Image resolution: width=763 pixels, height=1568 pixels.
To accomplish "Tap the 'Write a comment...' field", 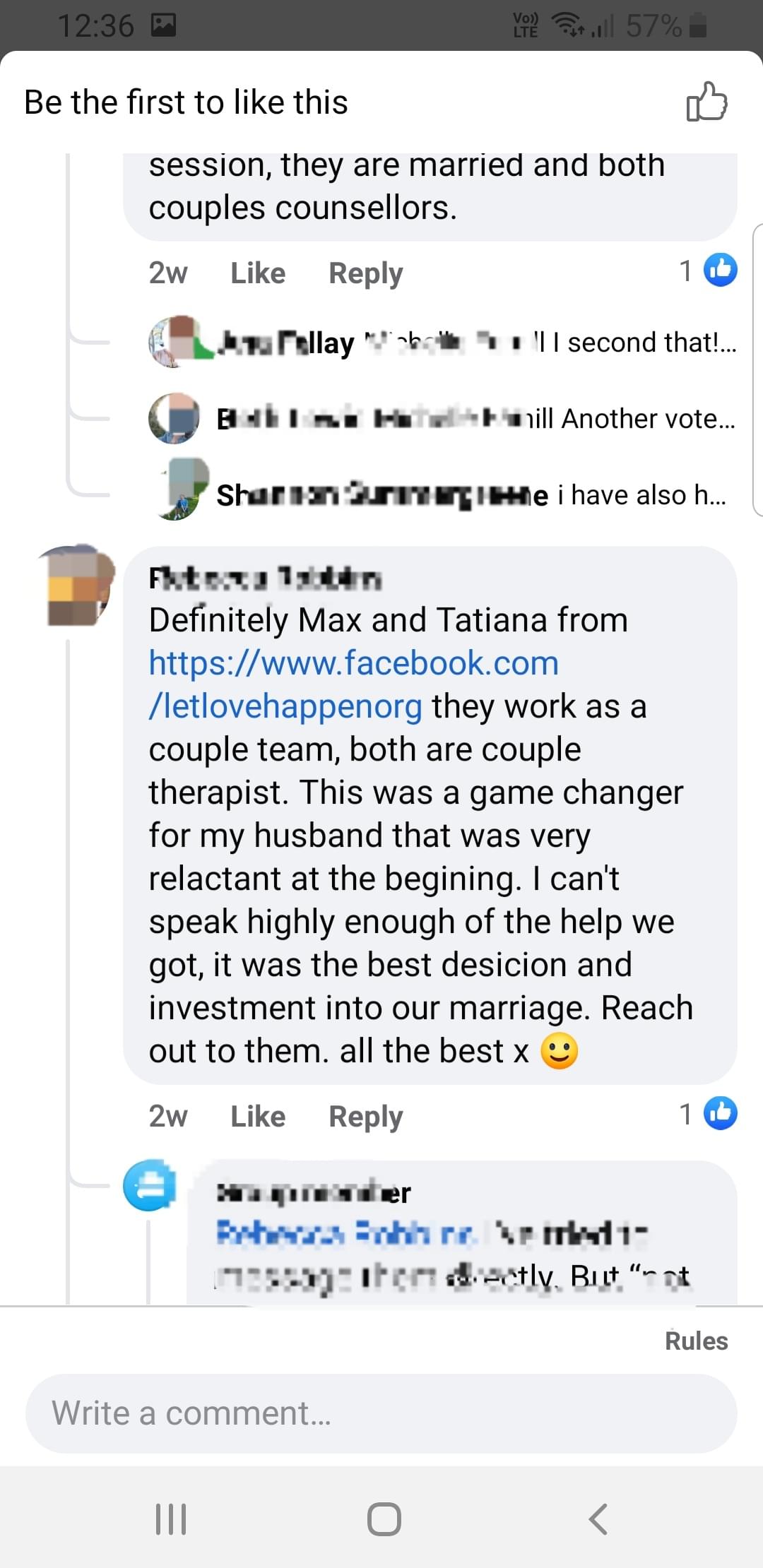I will tap(381, 1413).
